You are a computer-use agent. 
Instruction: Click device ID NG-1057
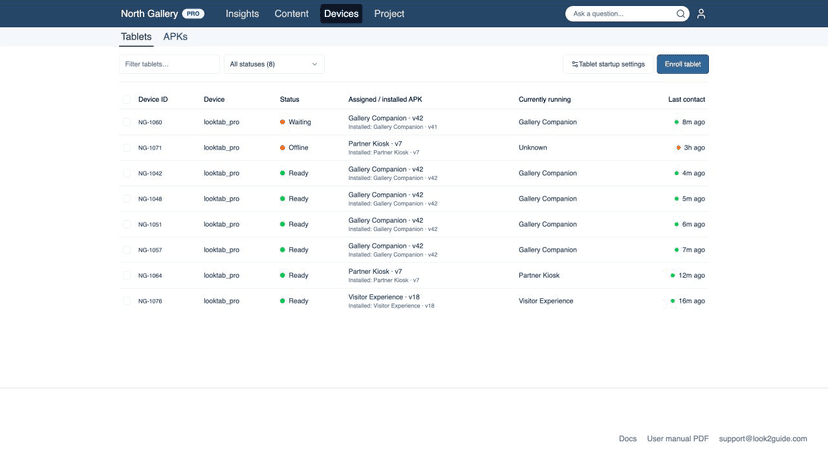(150, 250)
